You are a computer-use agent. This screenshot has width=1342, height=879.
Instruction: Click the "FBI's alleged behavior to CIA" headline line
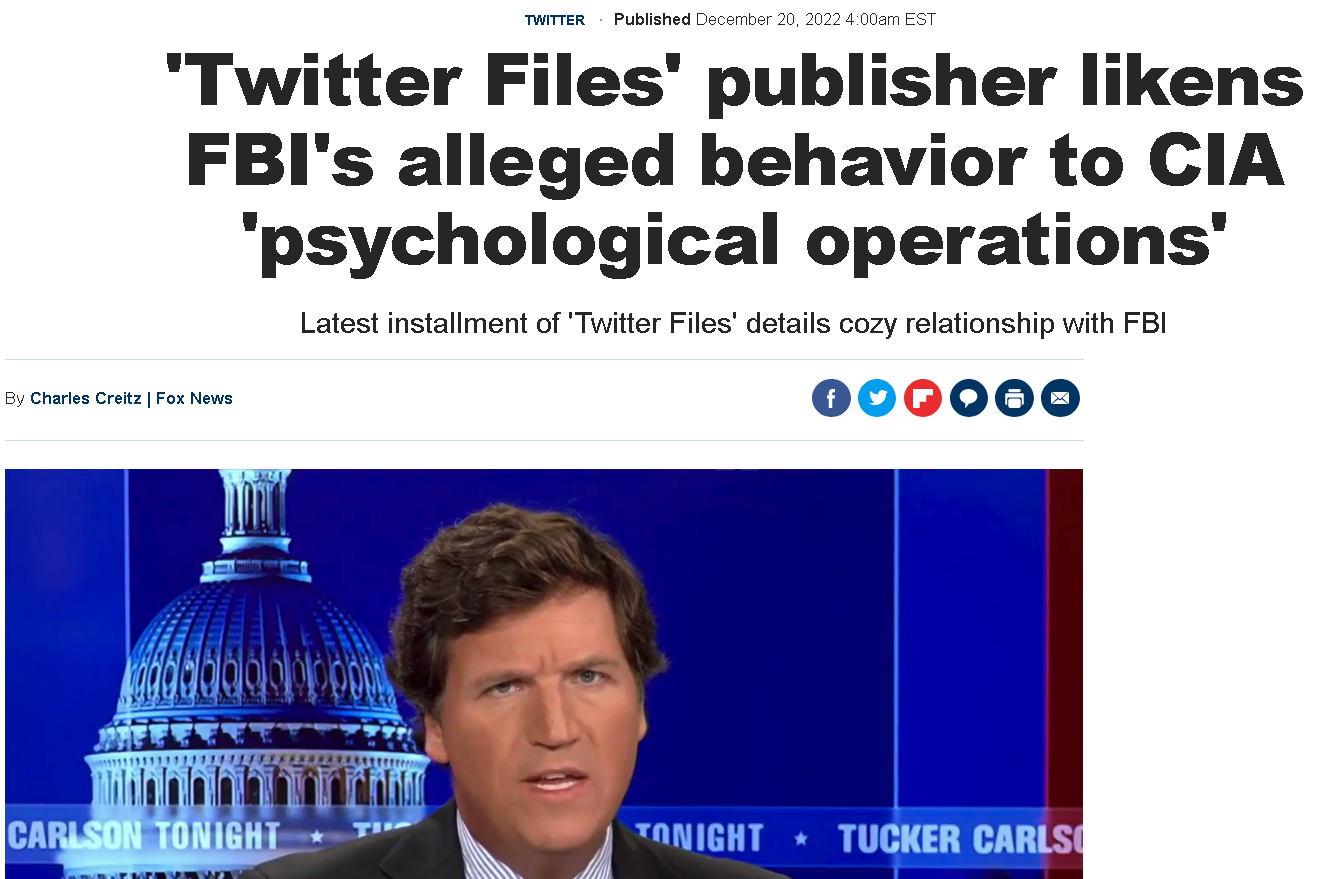pos(735,161)
